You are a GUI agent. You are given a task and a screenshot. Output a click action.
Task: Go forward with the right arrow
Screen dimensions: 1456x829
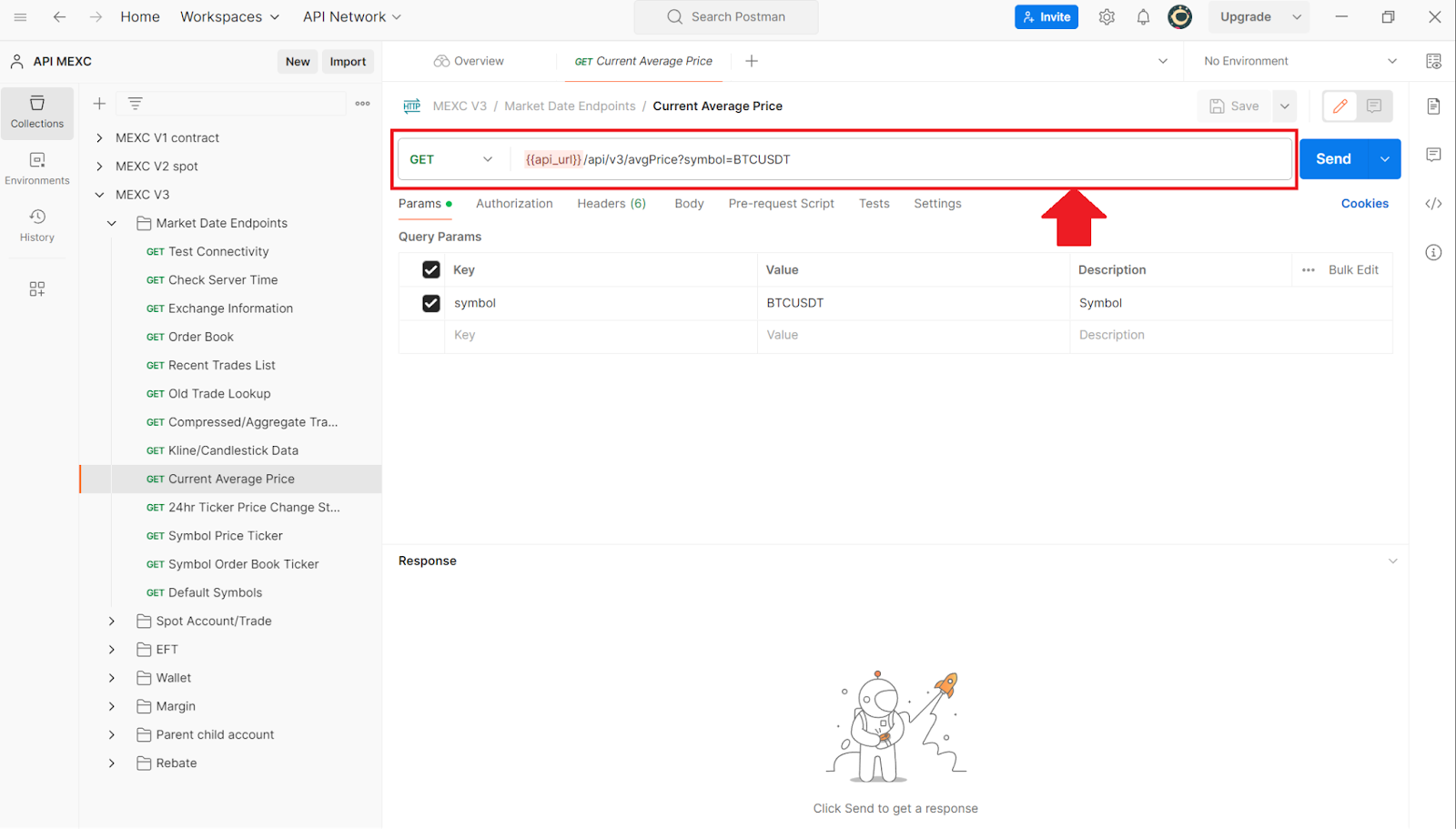pyautogui.click(x=96, y=16)
